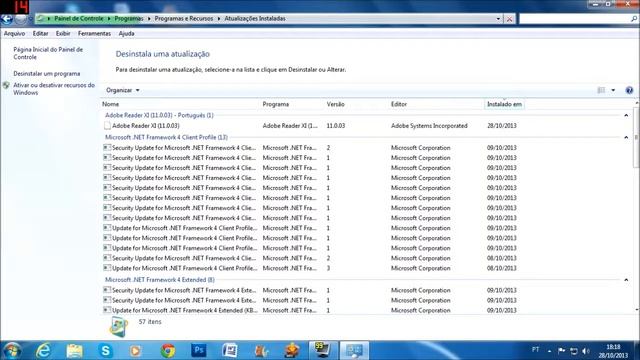This screenshot has width=640, height=360.
Task: Click the network tray icon
Action: point(574,351)
